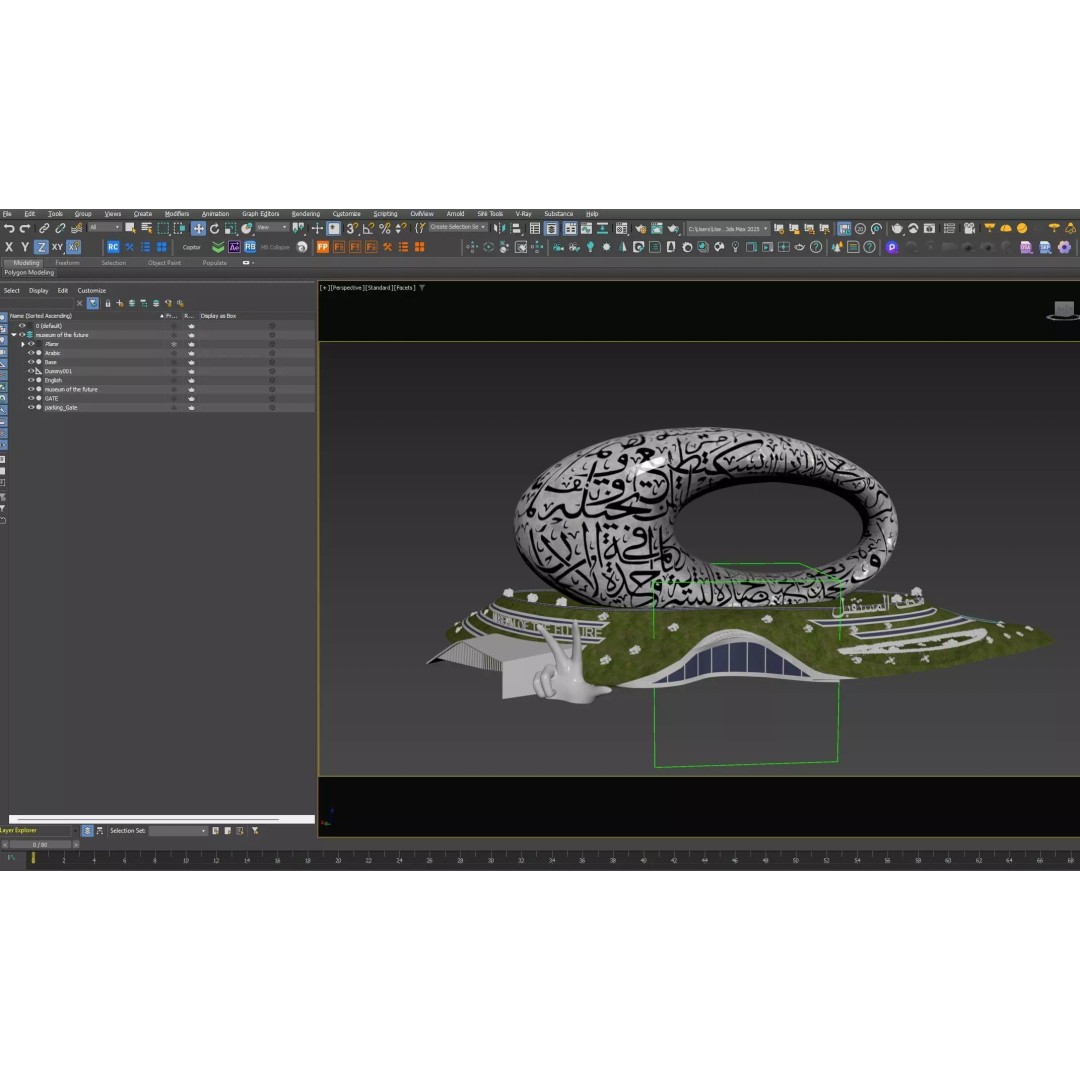The height and width of the screenshot is (1080, 1080).
Task: Click the After Effects Ae icon
Action: point(234,247)
